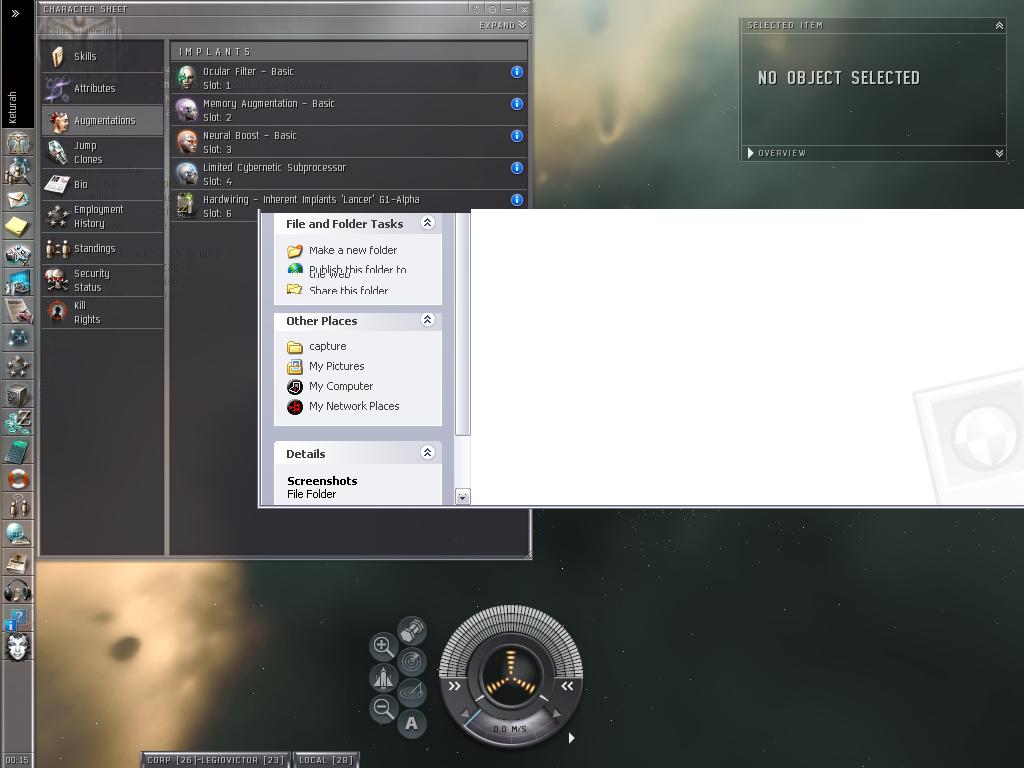Click the Explorer task pane scrollbar thumb

[462, 324]
